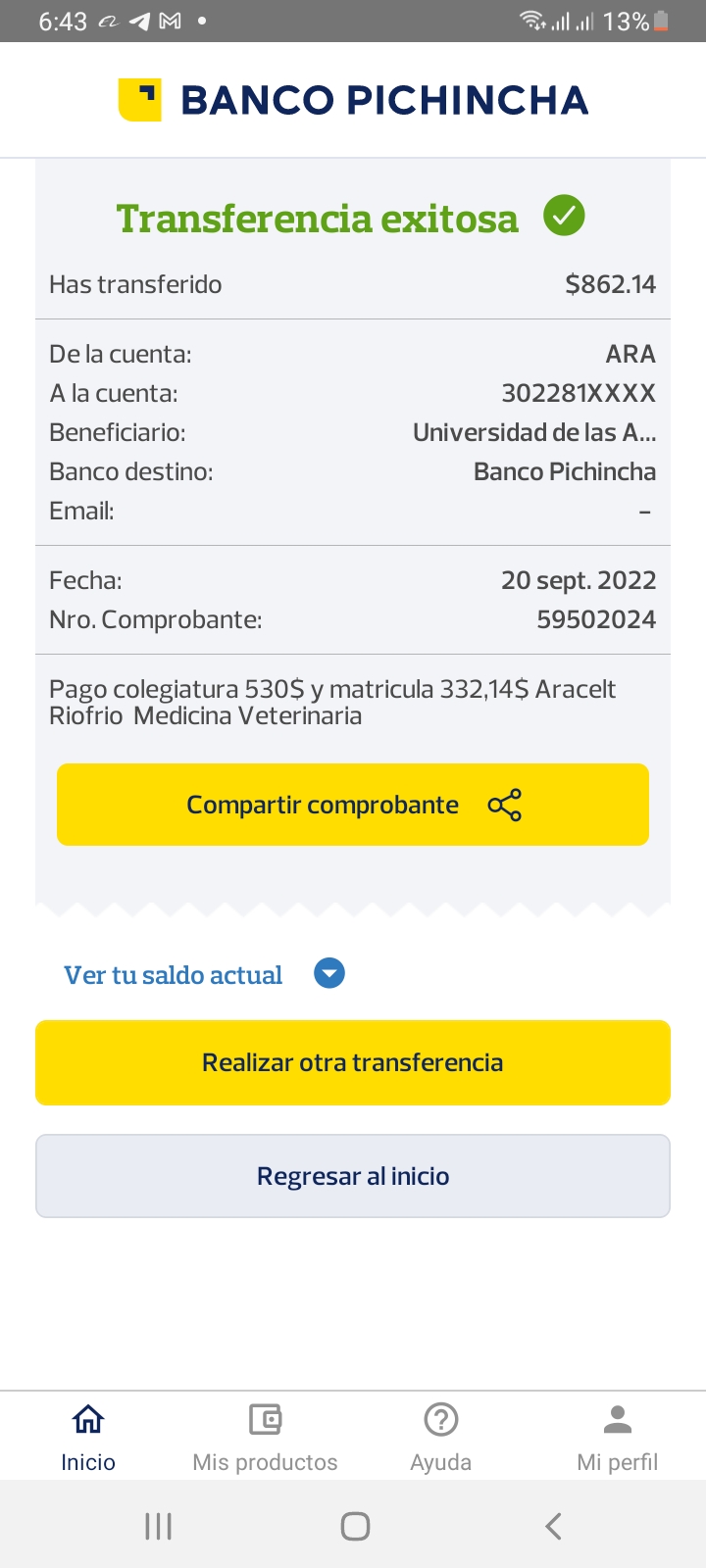Tap the Compartir comprobante button
This screenshot has height=1568, width=706.
(x=324, y=805)
